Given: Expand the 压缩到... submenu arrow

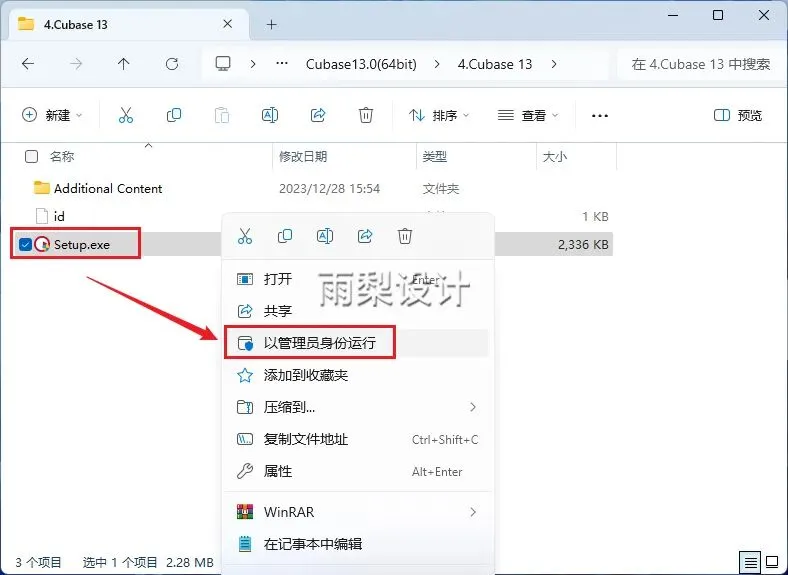Looking at the screenshot, I should coord(473,407).
